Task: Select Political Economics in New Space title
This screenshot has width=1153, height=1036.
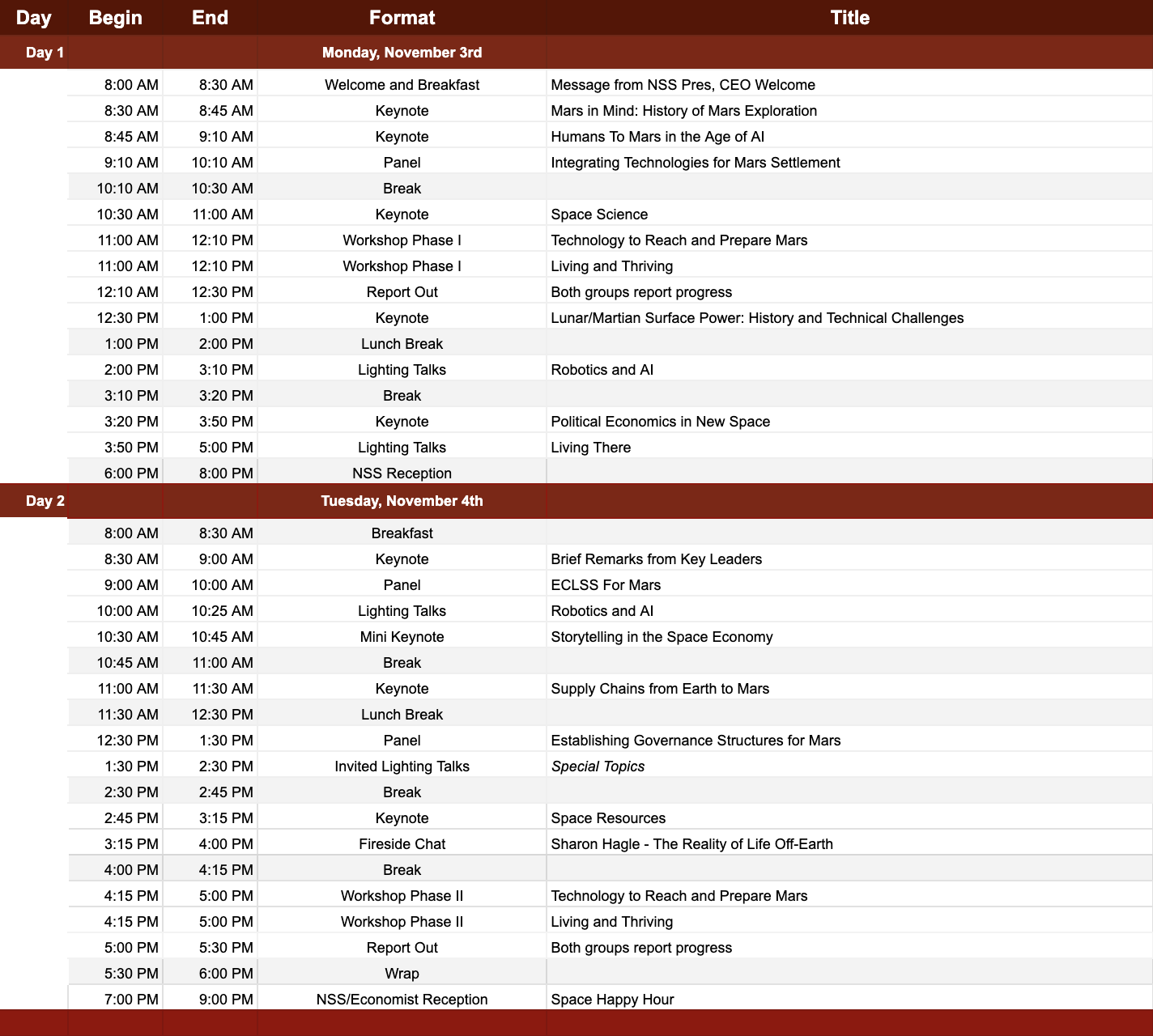Action: click(x=660, y=422)
